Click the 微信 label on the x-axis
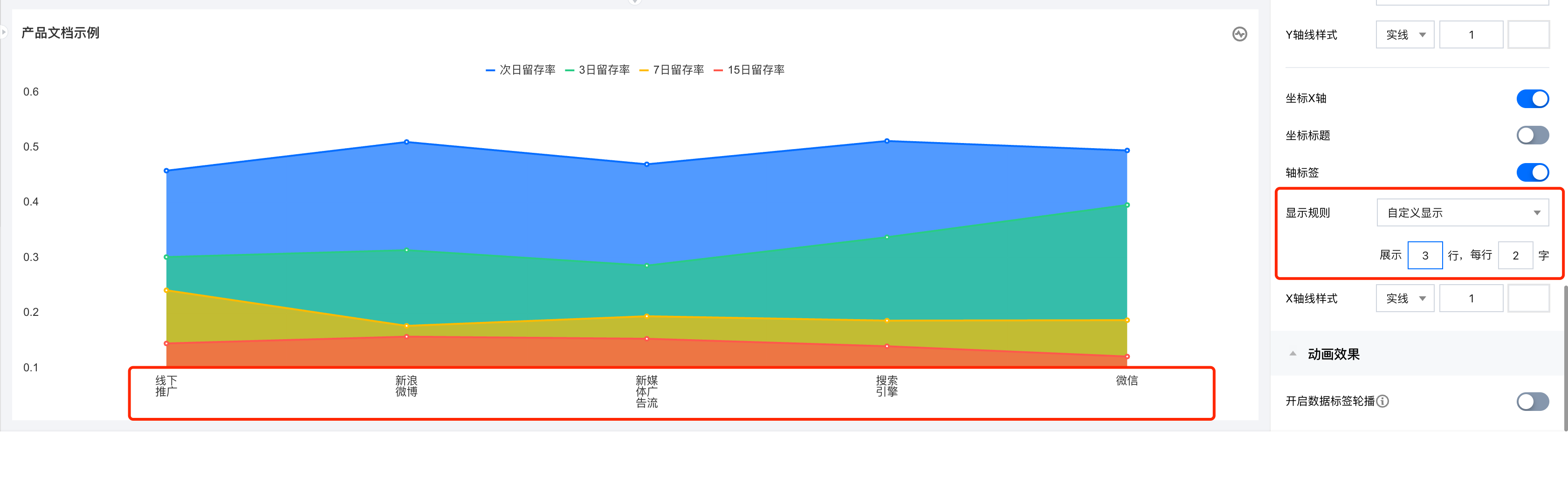Viewport: 1568px width, 478px height. click(1126, 380)
